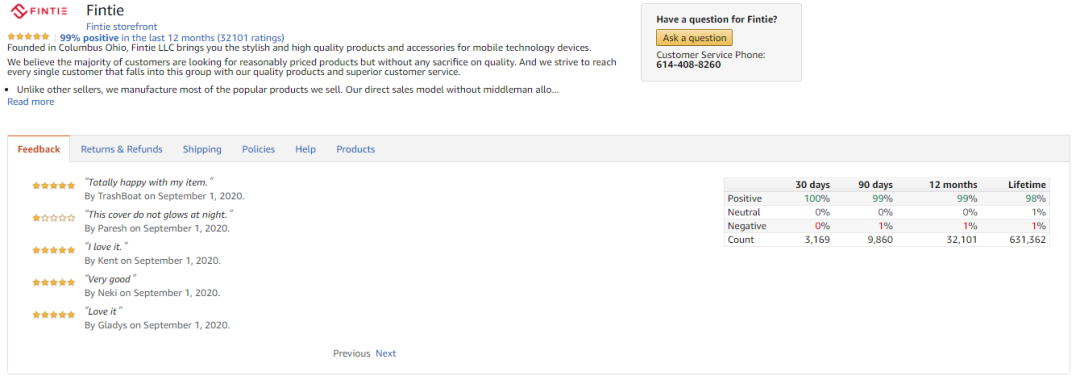Click one-star rating of Paresh's feedback
This screenshot has width=1080, height=380.
coord(54,218)
